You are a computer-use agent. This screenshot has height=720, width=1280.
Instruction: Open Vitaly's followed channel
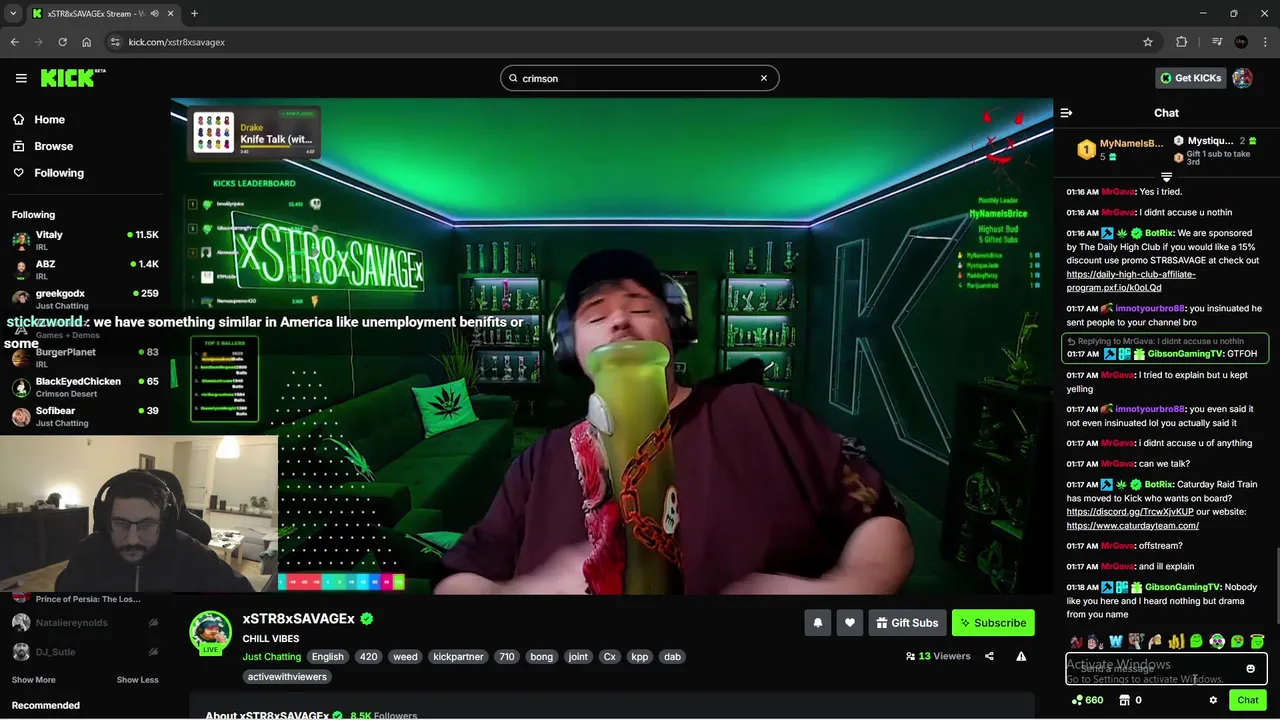point(85,240)
